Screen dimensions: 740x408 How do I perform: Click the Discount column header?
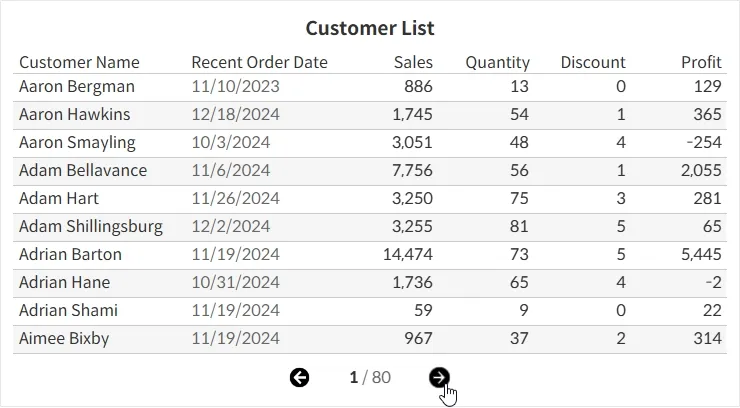click(592, 62)
